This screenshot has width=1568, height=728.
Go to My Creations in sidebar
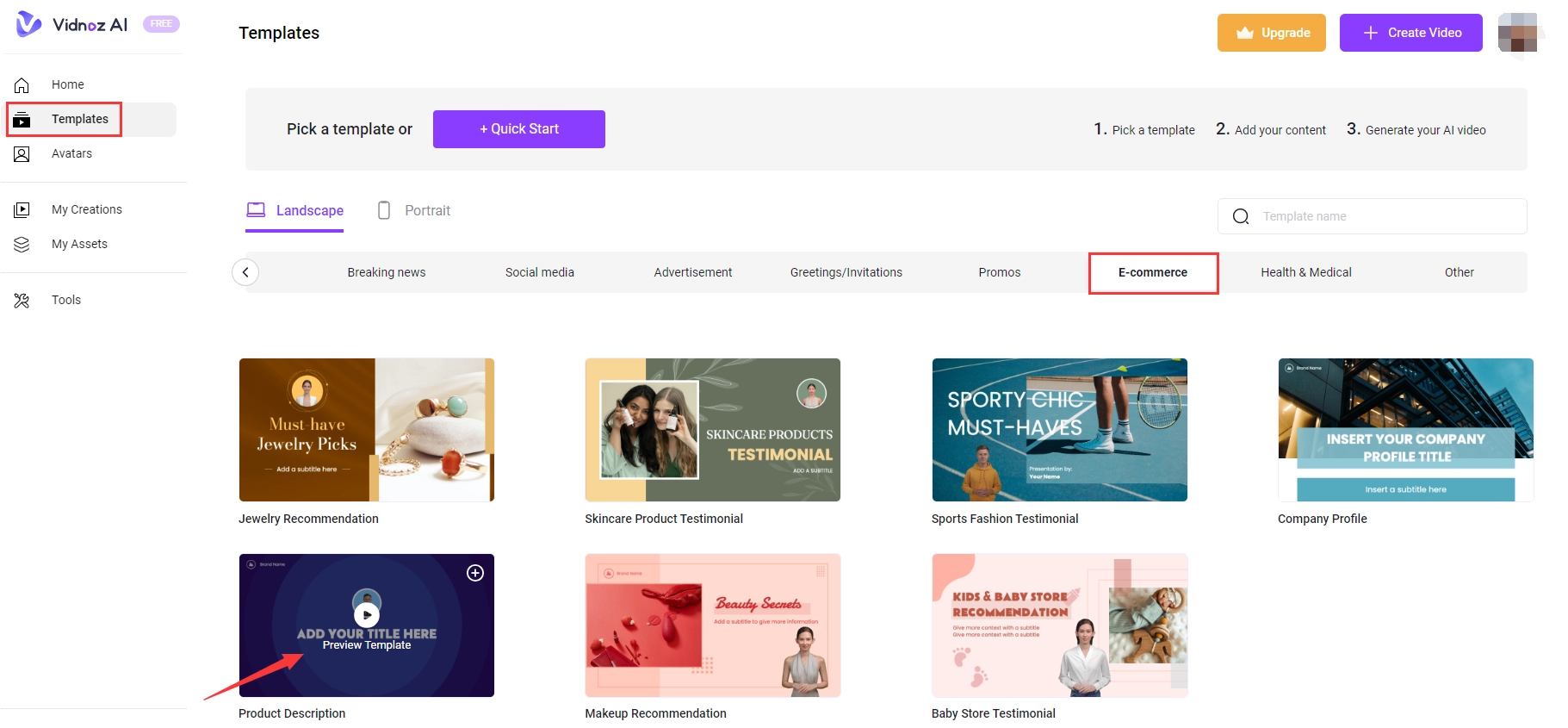[86, 209]
